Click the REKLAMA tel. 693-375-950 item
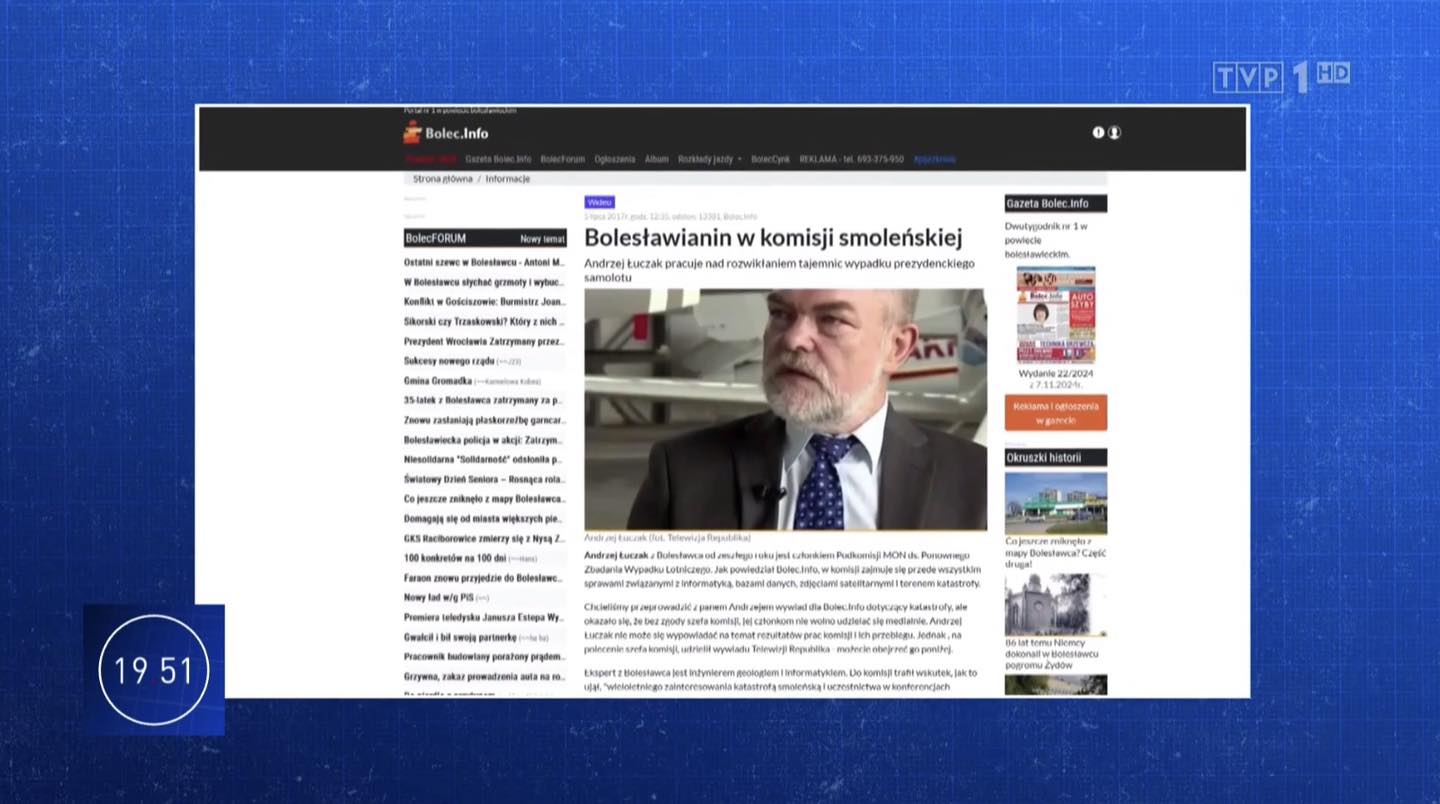Screen dimensions: 1440x804 click(x=852, y=159)
